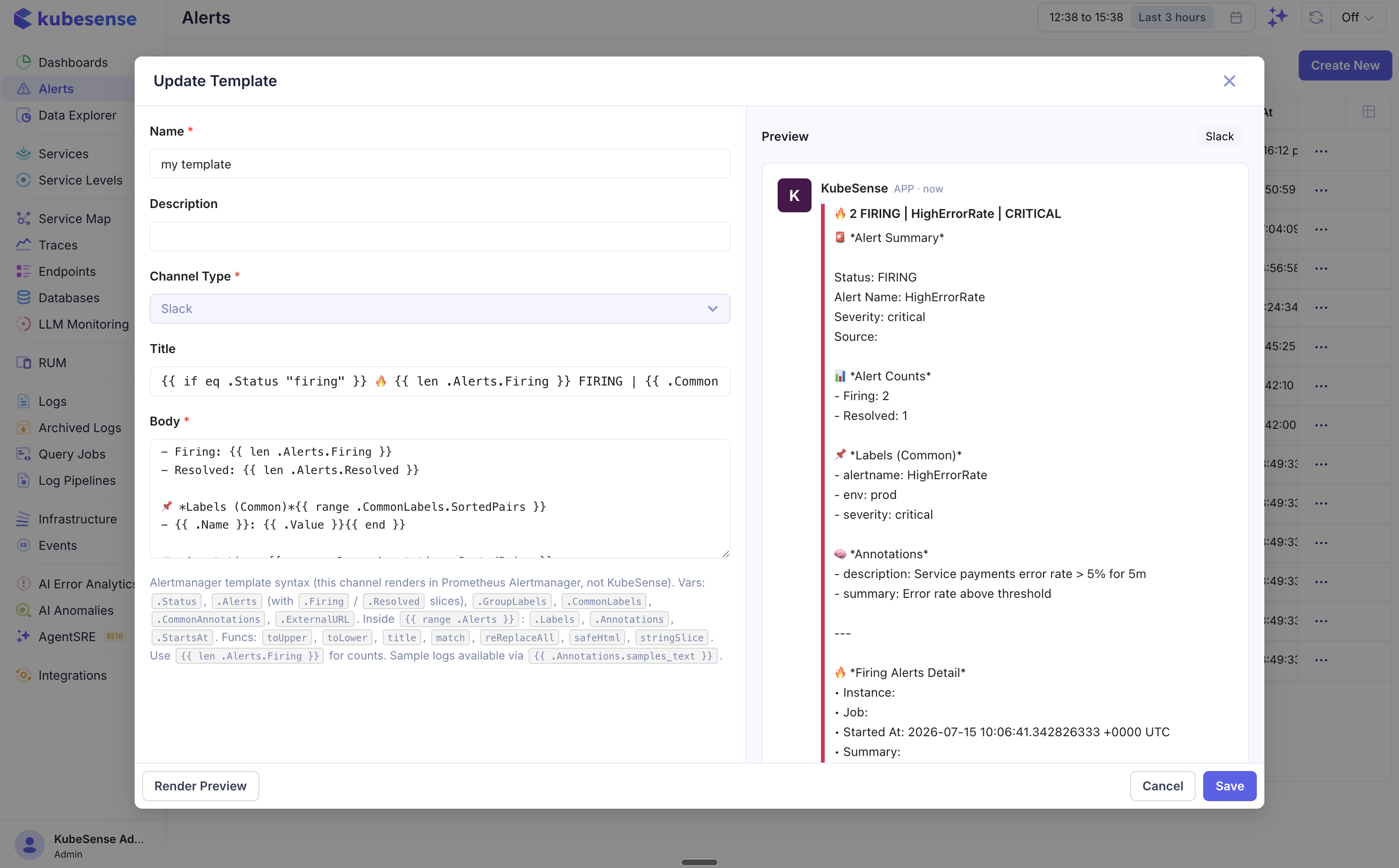The height and width of the screenshot is (868, 1399).
Task: Open Endpoints sidebar icon
Action: [24, 271]
